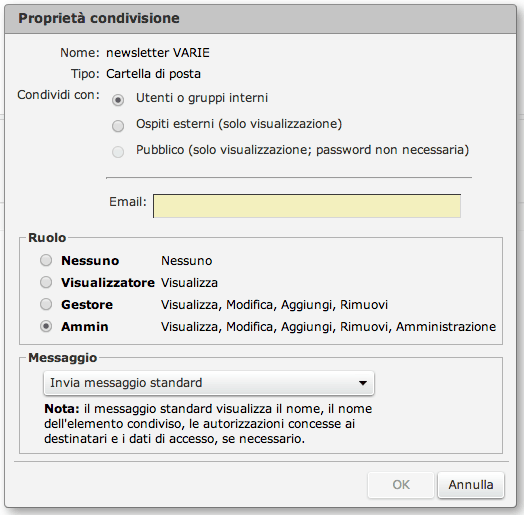
Task: Select the "Pubblico" sharing radio button
Action: pyautogui.click(x=118, y=152)
